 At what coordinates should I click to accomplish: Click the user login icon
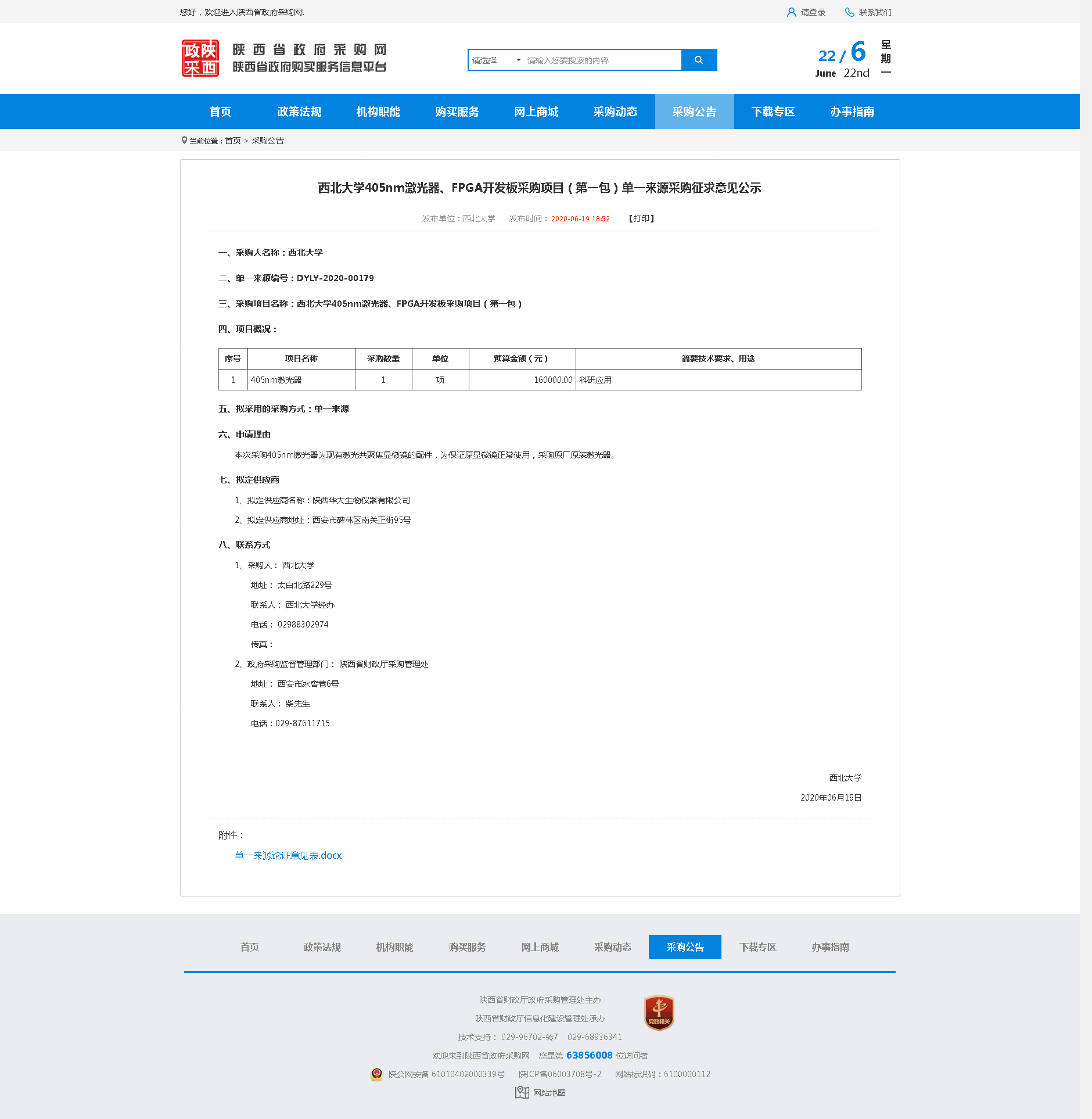(x=791, y=12)
